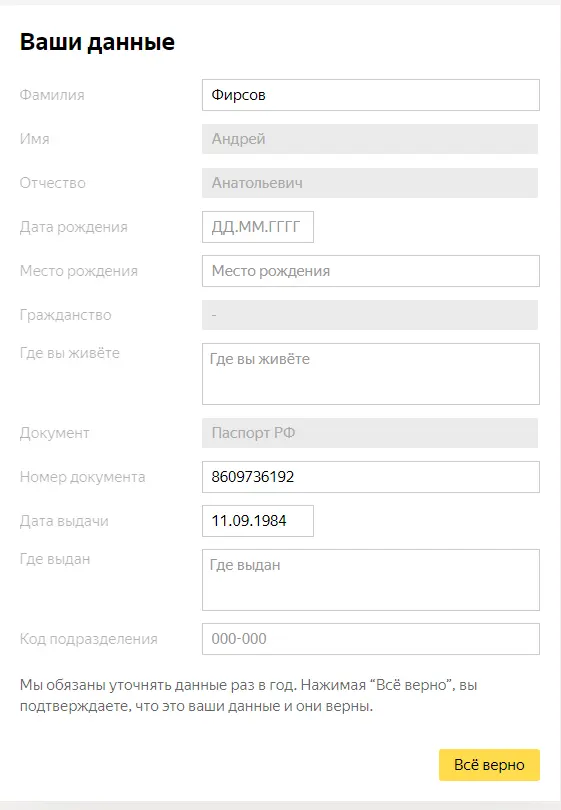Confirm with the yellow Всё верно button

(x=489, y=765)
